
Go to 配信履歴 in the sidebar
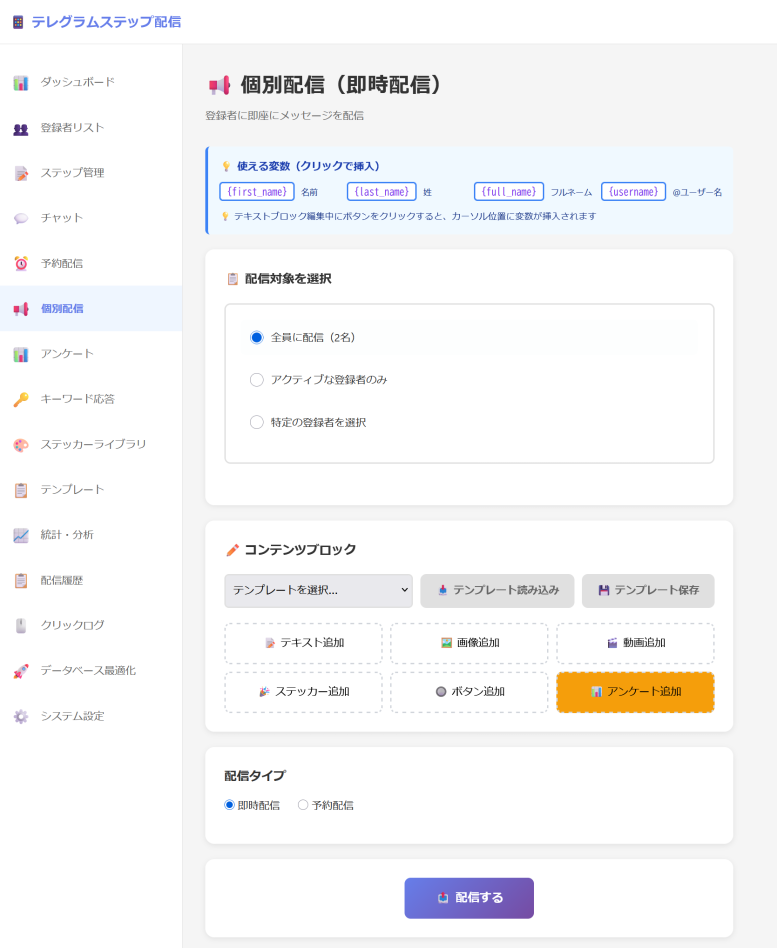tap(61, 580)
